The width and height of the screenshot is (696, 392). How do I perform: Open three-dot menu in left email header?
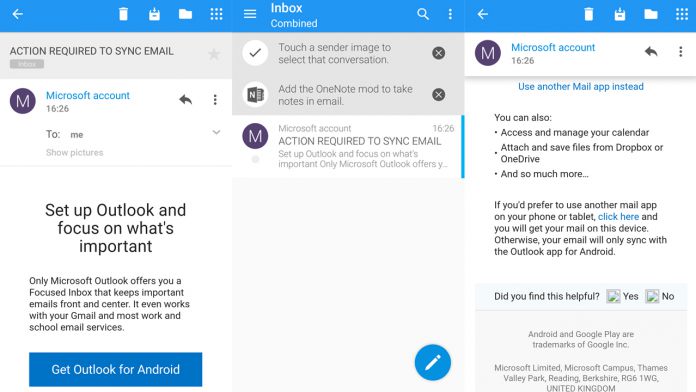coord(215,99)
